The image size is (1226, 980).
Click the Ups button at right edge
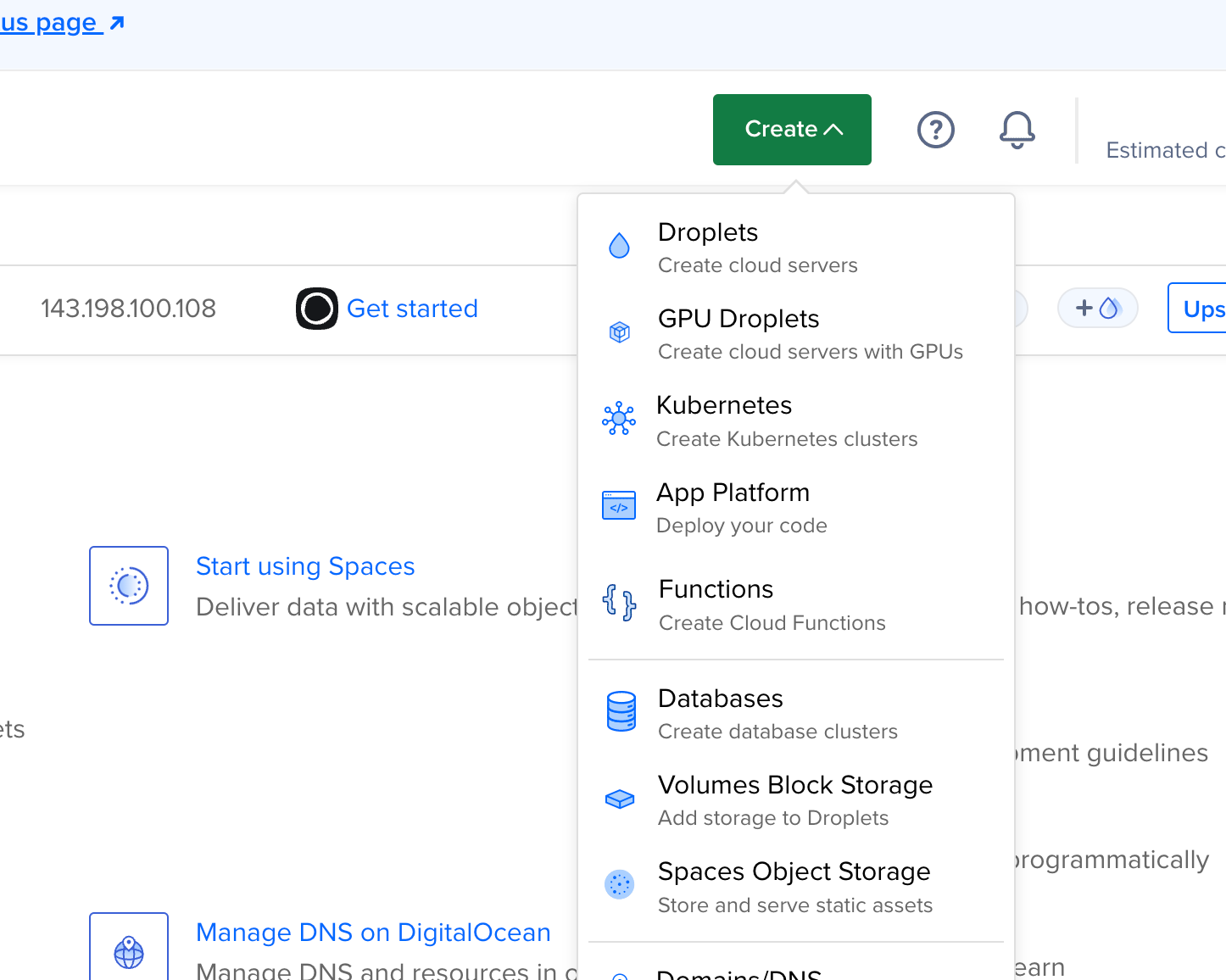(1197, 308)
